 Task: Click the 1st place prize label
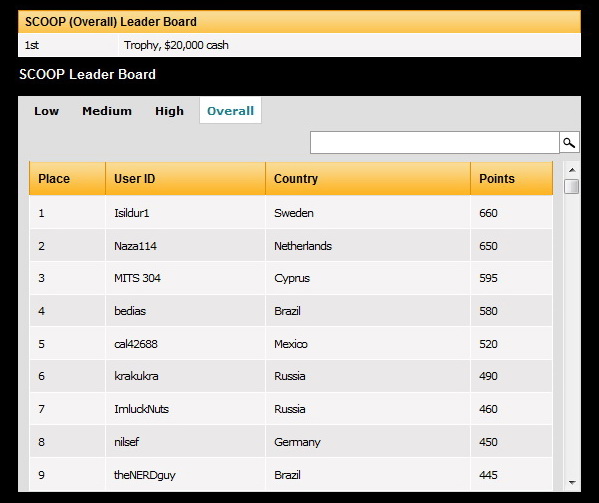[32, 45]
